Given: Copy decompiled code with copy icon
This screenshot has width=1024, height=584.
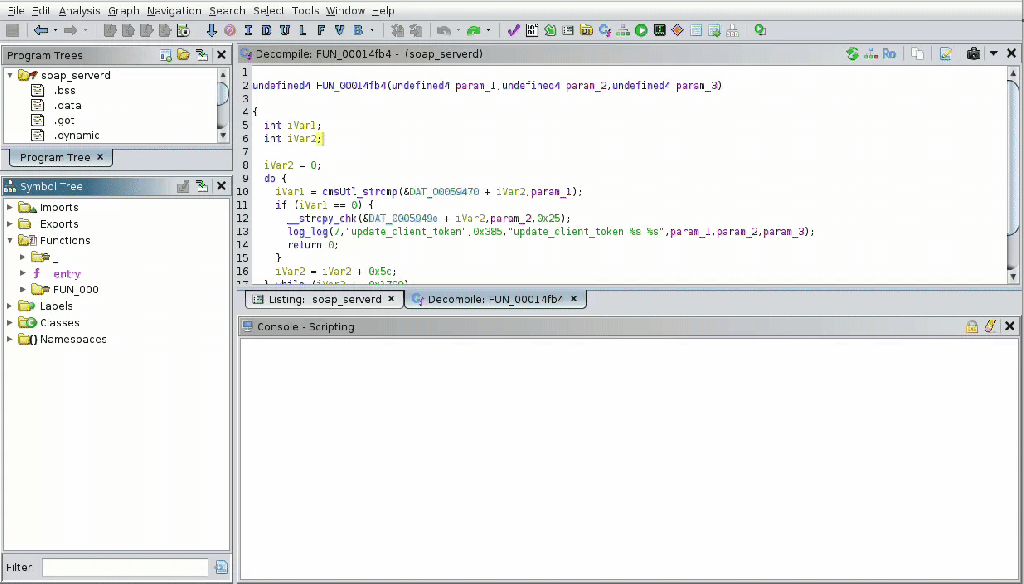Looking at the screenshot, I should 918,54.
